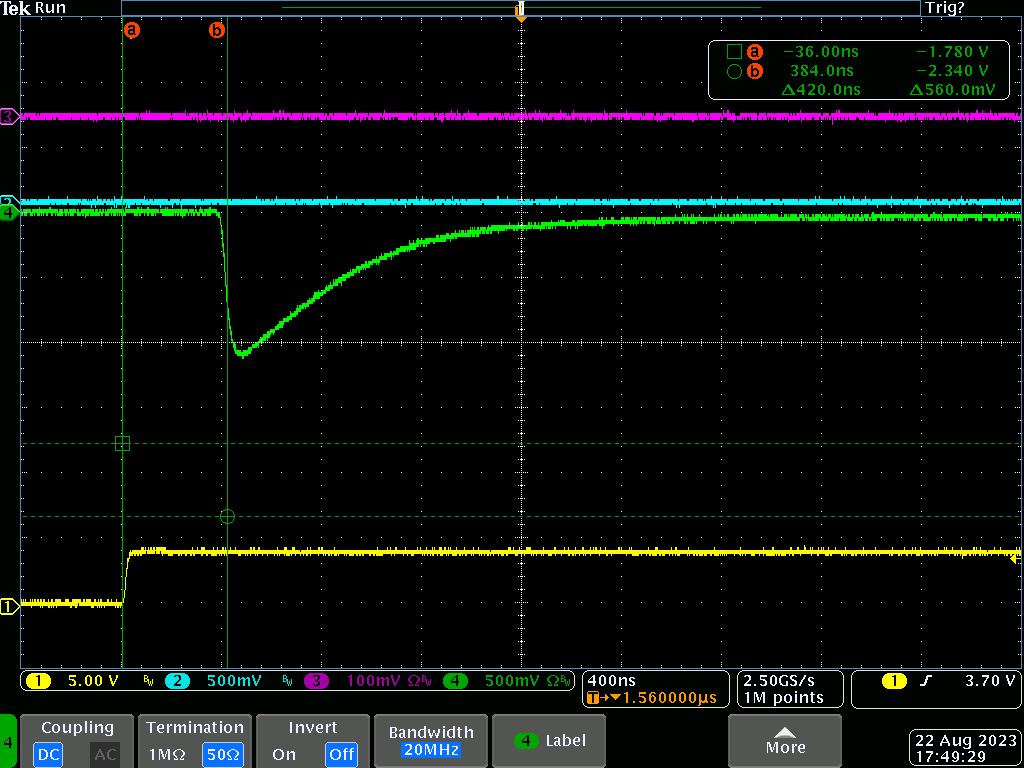Click the orange cursor b marker at top
The width and height of the screenshot is (1024, 768).
[x=216, y=30]
